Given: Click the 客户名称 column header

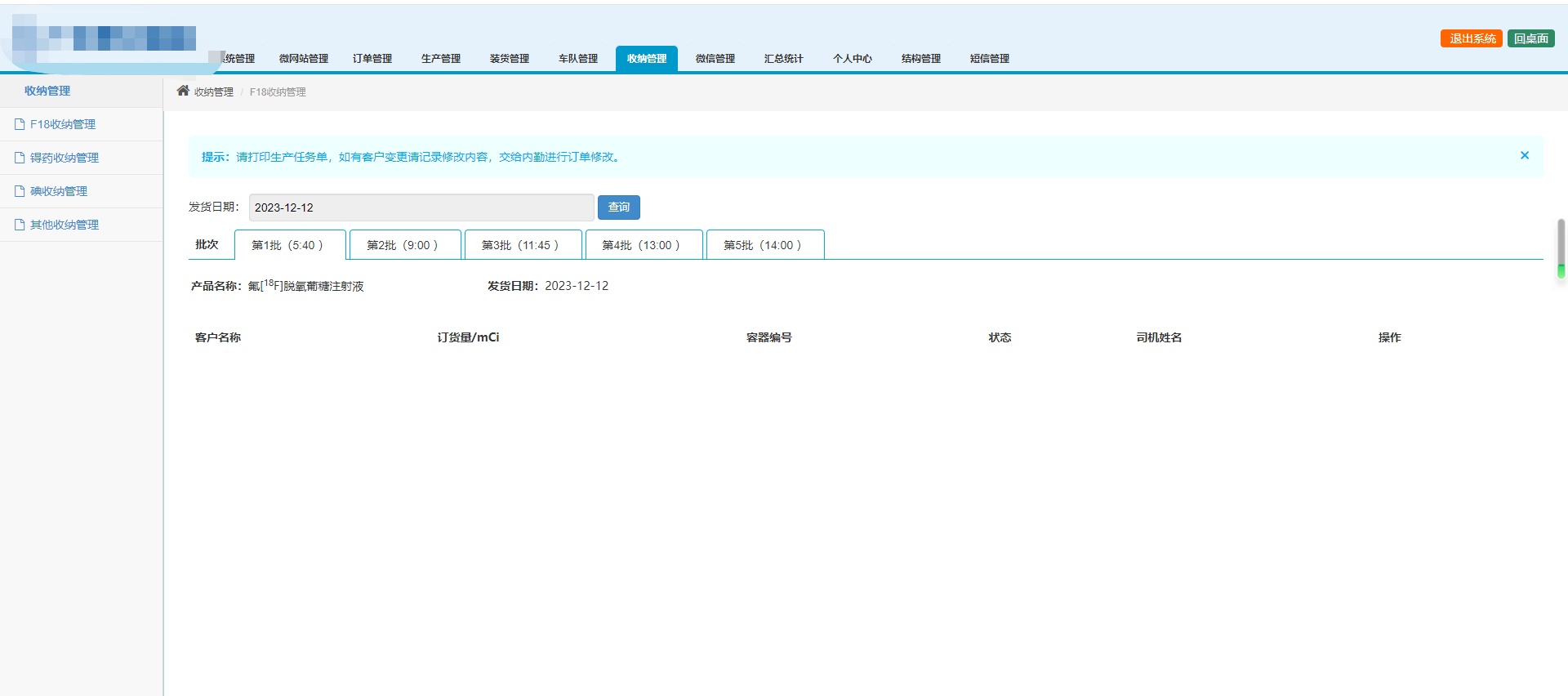Looking at the screenshot, I should 218,337.
